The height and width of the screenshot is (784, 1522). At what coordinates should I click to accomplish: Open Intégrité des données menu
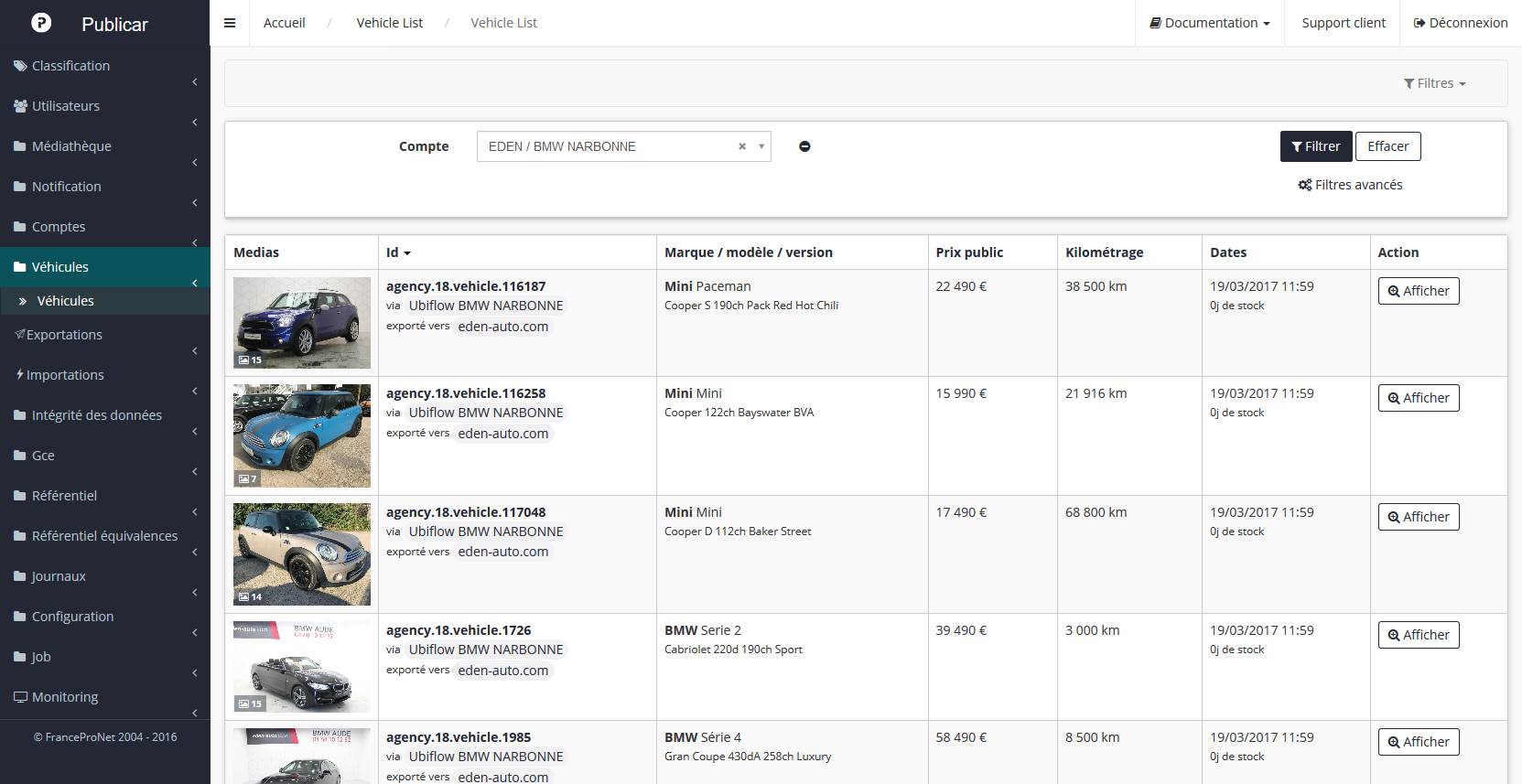(x=105, y=415)
